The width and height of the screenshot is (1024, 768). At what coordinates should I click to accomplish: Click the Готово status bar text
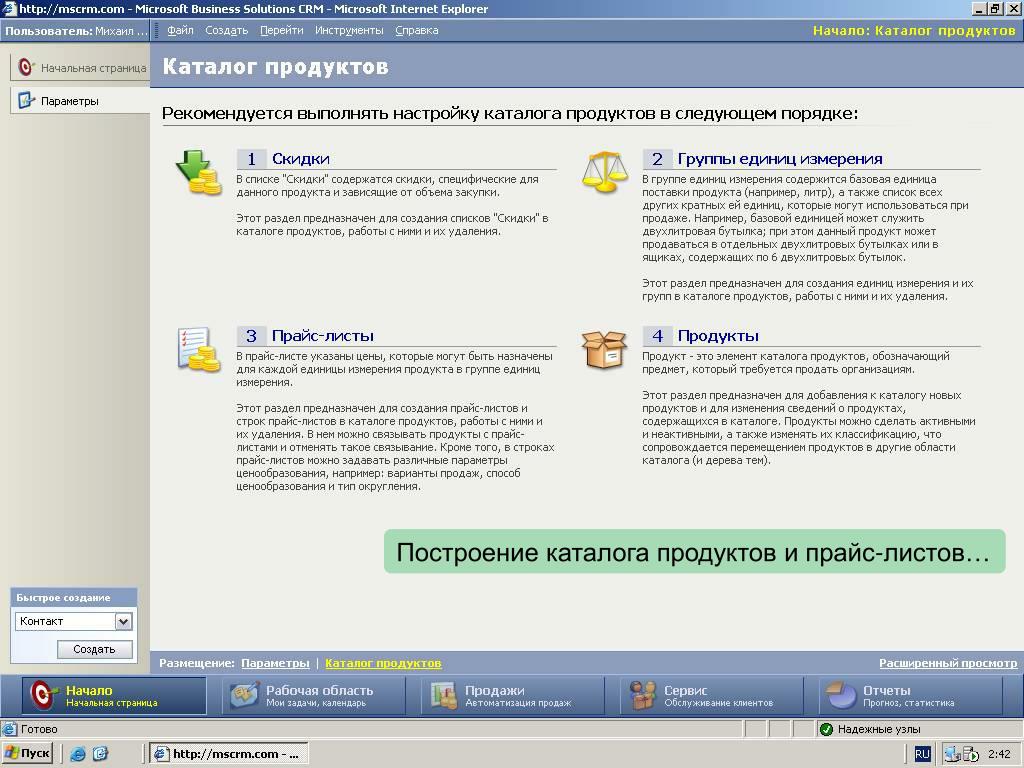coord(39,729)
